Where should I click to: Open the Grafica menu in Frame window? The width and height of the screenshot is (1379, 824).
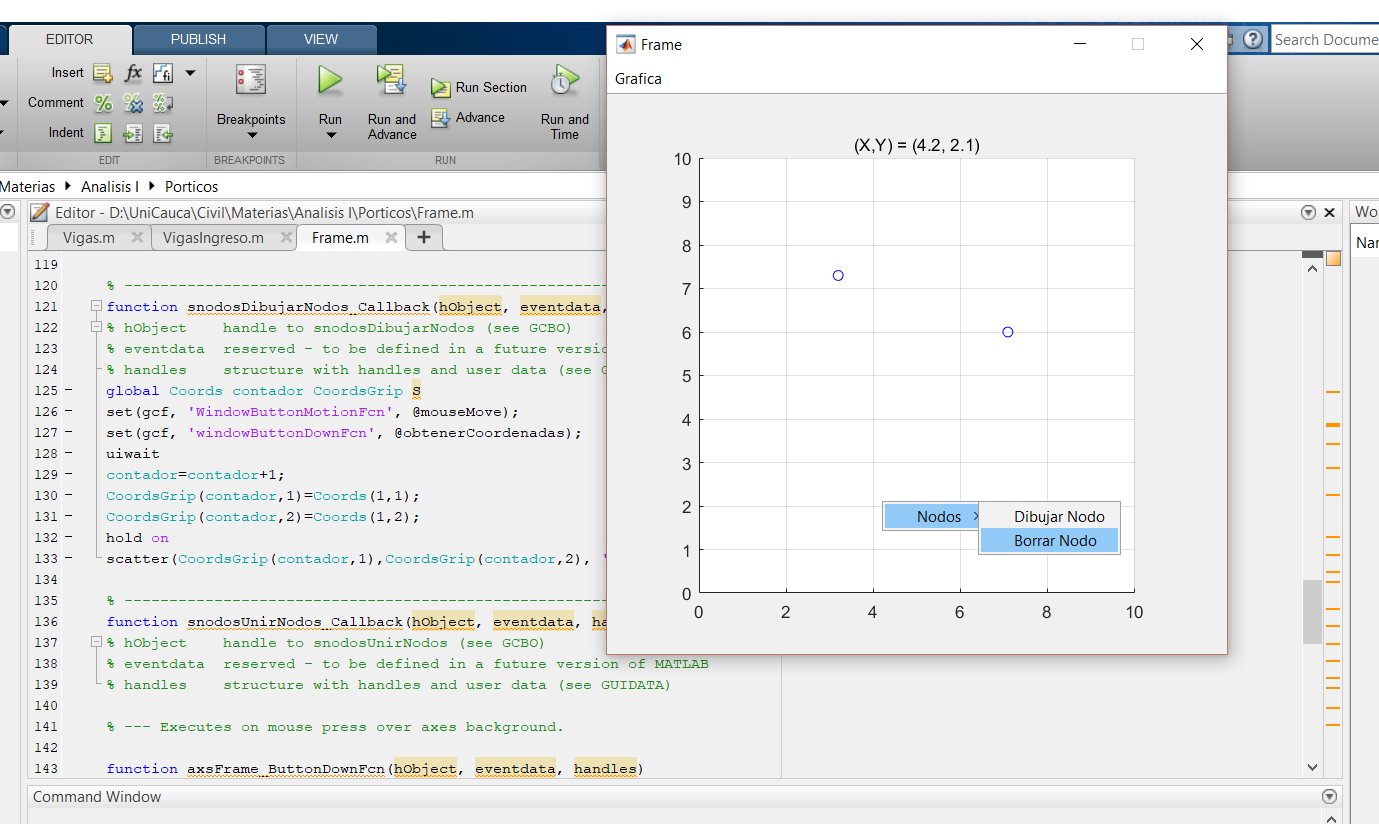[x=638, y=79]
